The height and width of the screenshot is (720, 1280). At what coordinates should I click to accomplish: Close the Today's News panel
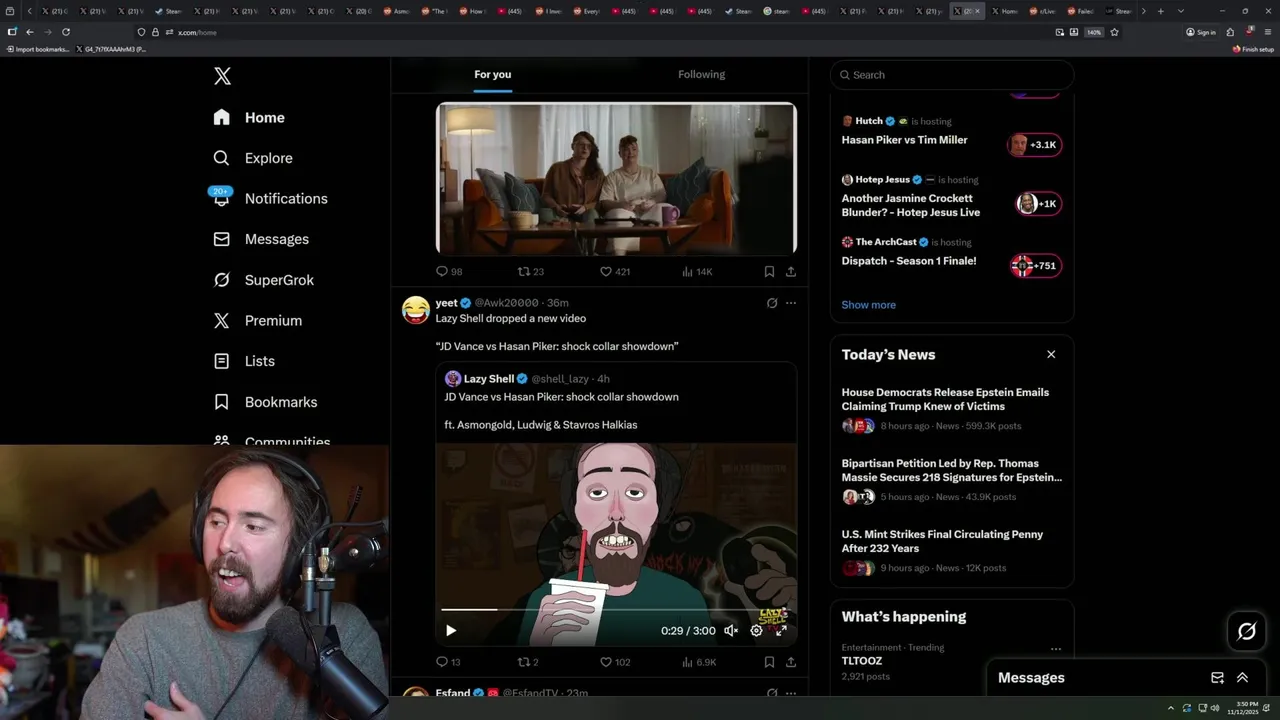[x=1051, y=354]
